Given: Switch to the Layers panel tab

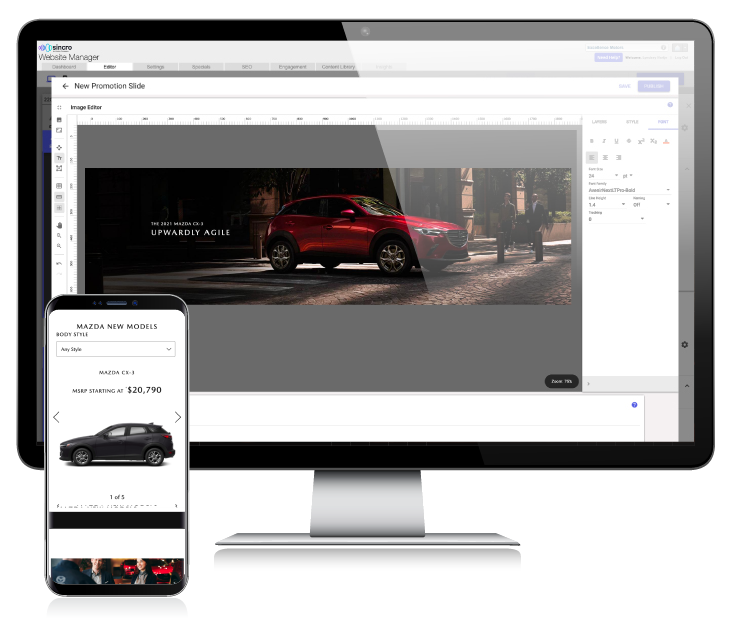Looking at the screenshot, I should click(599, 122).
